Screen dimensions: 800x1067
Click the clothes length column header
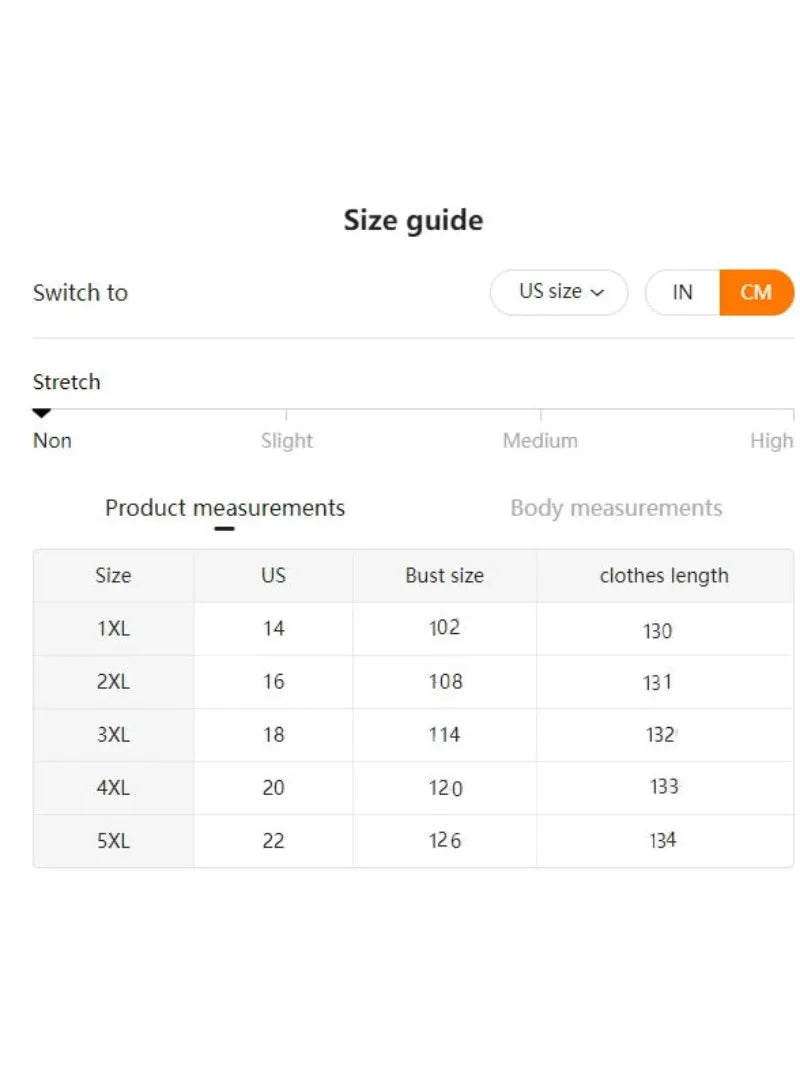tap(664, 575)
